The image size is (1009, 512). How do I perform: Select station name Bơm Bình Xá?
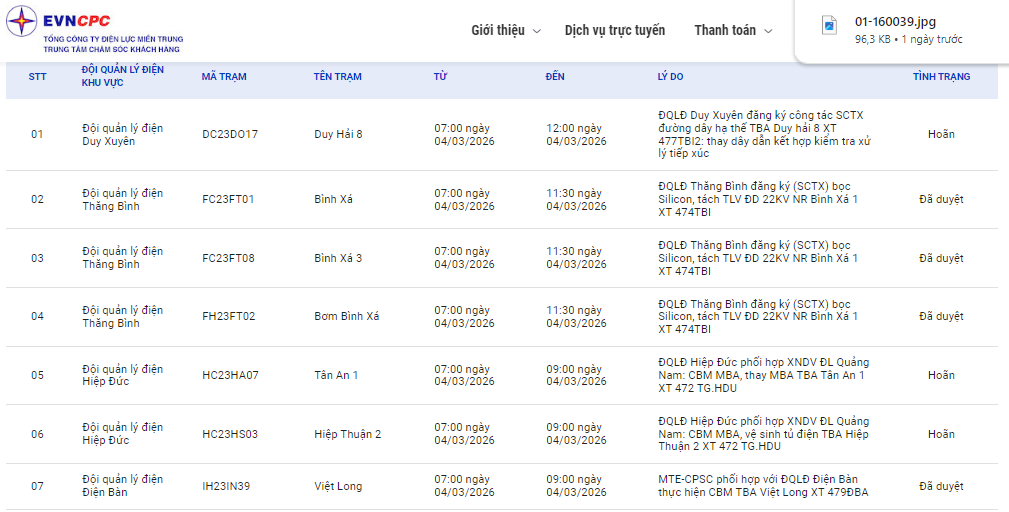(x=346, y=317)
